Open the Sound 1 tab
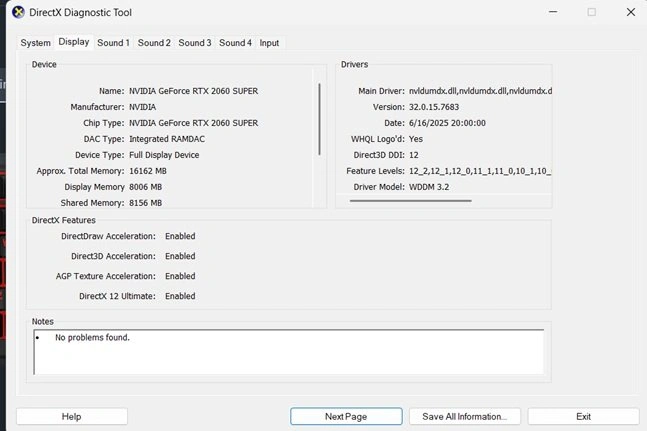The width and height of the screenshot is (647, 431). [113, 43]
